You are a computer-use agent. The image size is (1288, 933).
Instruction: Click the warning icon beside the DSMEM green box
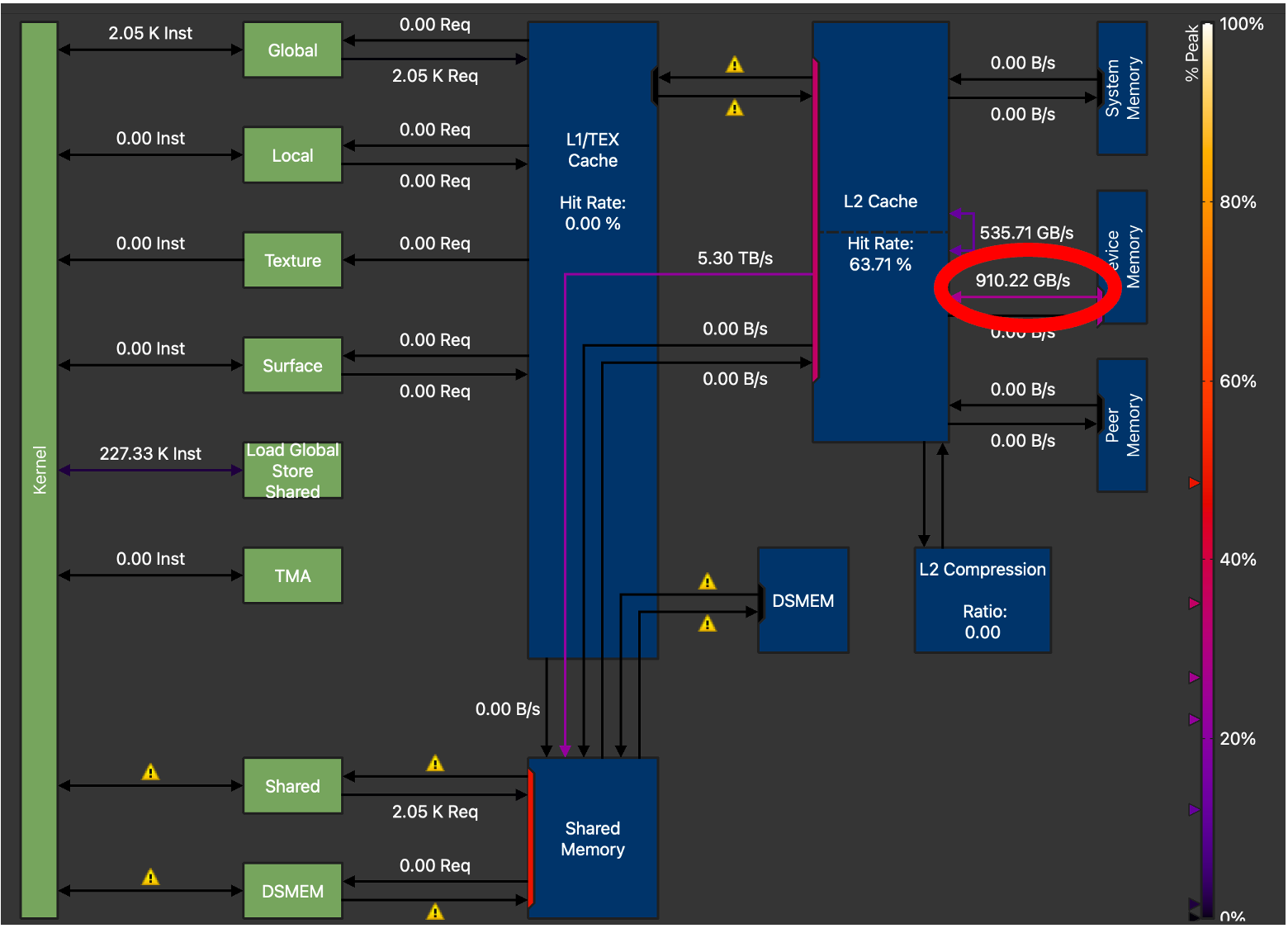[x=150, y=877]
